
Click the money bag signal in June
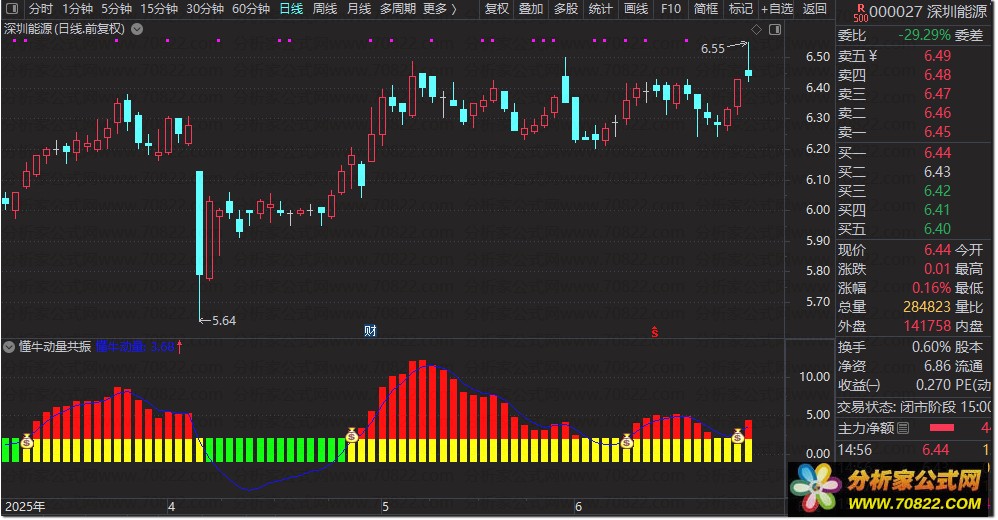[x=627, y=440]
